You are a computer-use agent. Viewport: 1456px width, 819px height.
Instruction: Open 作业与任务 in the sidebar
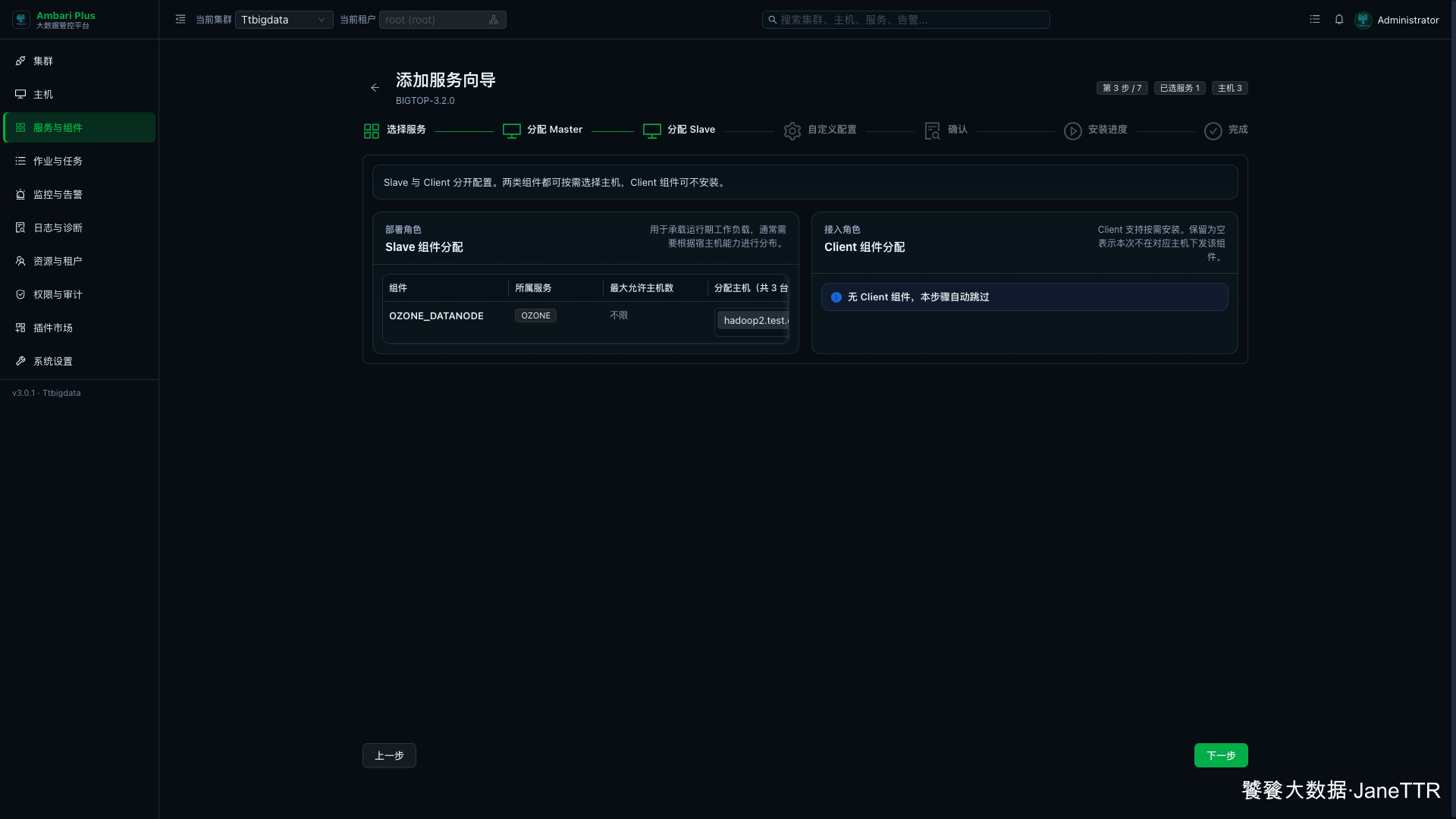tap(79, 161)
